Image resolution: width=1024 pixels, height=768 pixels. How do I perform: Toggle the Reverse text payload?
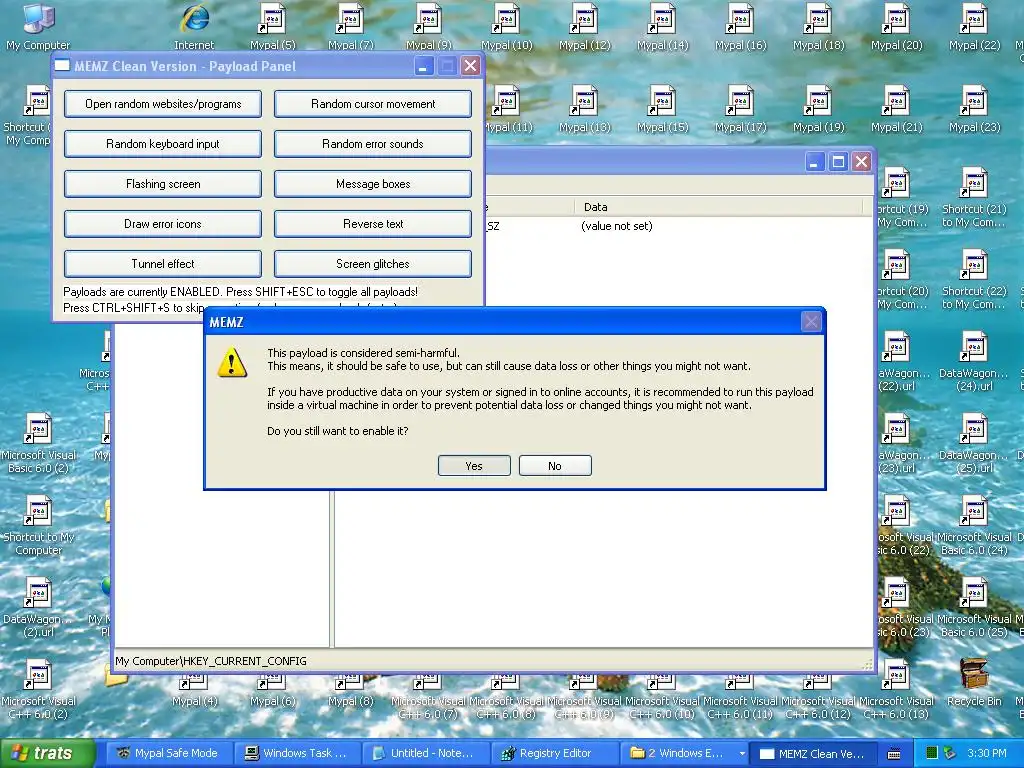click(373, 224)
